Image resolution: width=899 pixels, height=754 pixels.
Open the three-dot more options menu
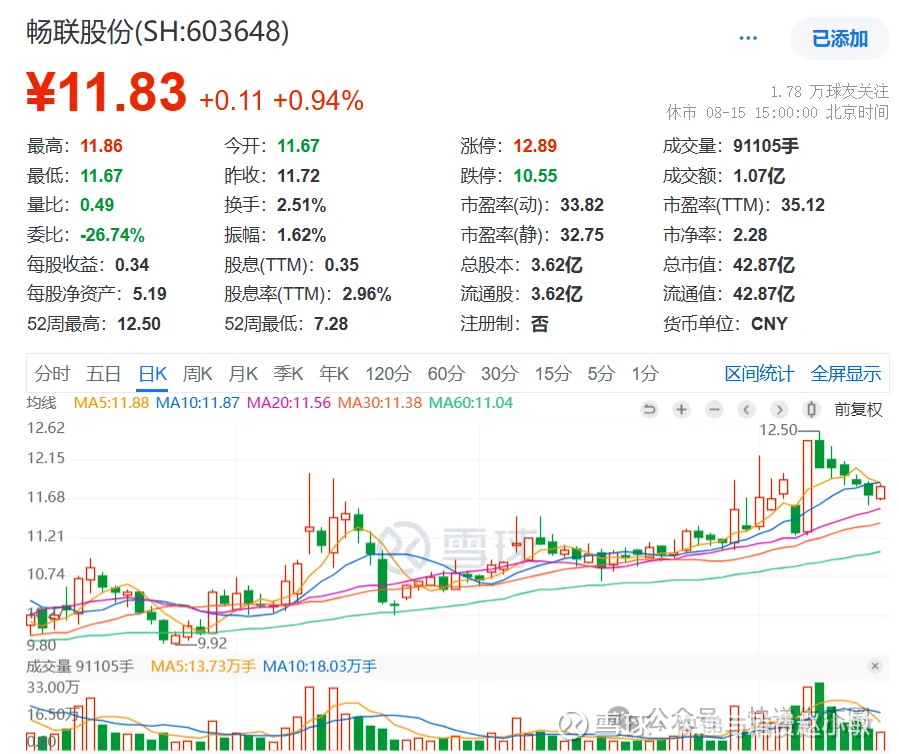[x=748, y=38]
